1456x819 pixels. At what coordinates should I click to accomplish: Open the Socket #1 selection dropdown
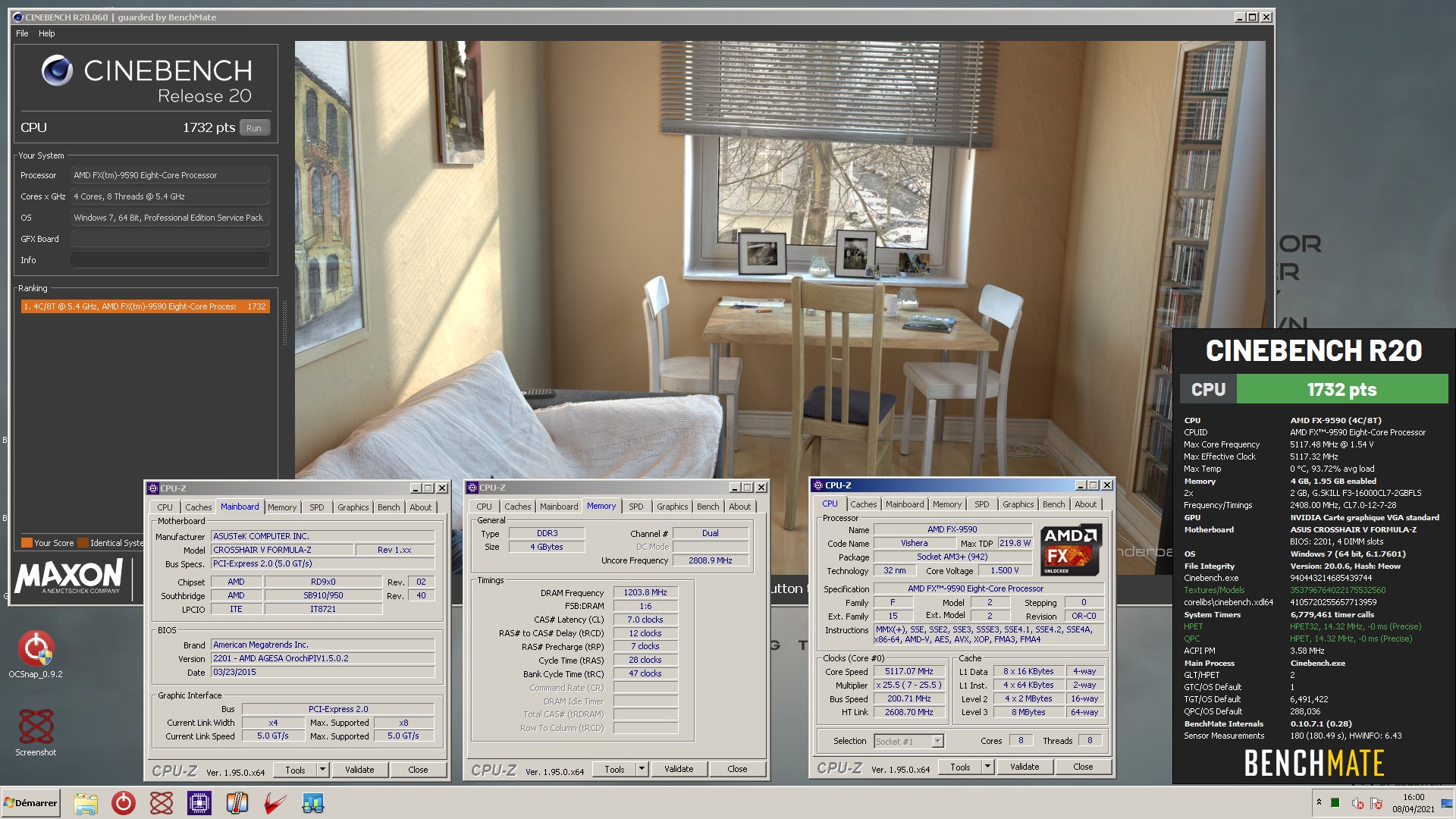pos(908,742)
